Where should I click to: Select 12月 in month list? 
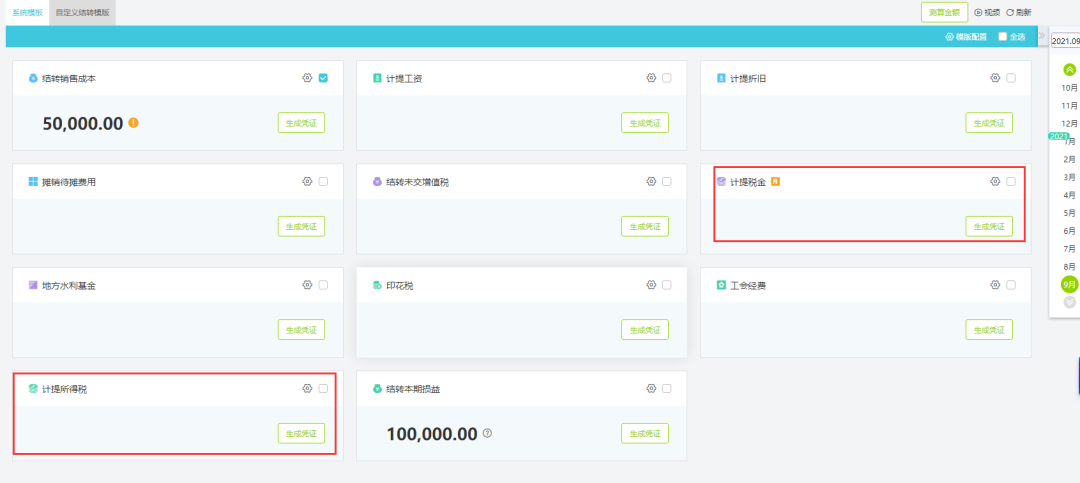(x=1069, y=123)
